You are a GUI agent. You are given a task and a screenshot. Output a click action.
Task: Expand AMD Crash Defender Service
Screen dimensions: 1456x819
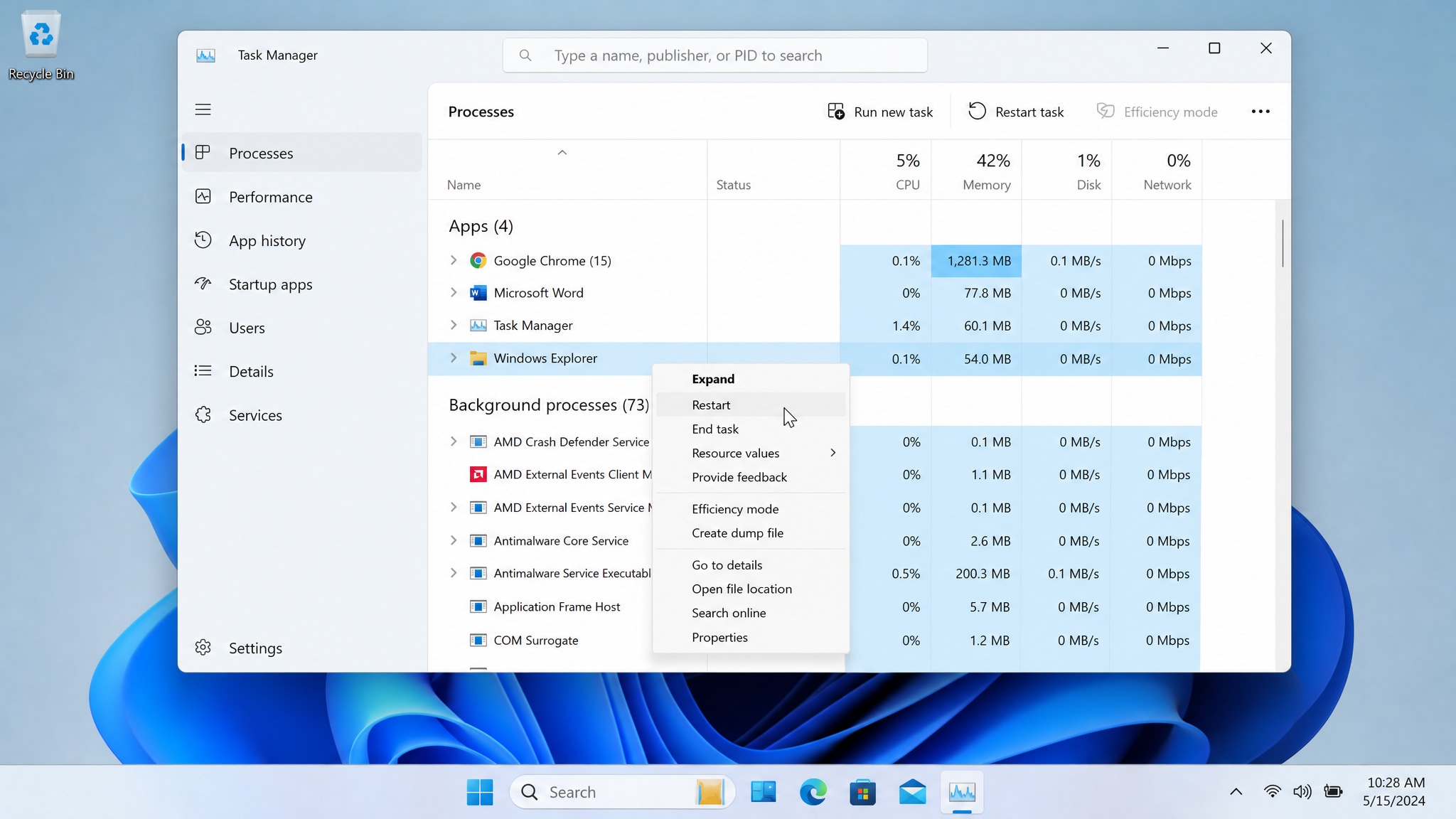[x=454, y=441]
